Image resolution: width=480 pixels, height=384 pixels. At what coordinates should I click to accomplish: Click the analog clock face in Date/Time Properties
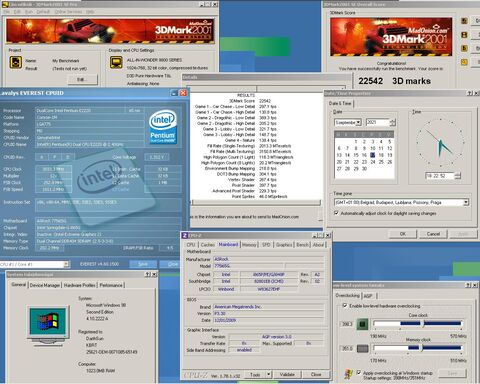pos(440,143)
